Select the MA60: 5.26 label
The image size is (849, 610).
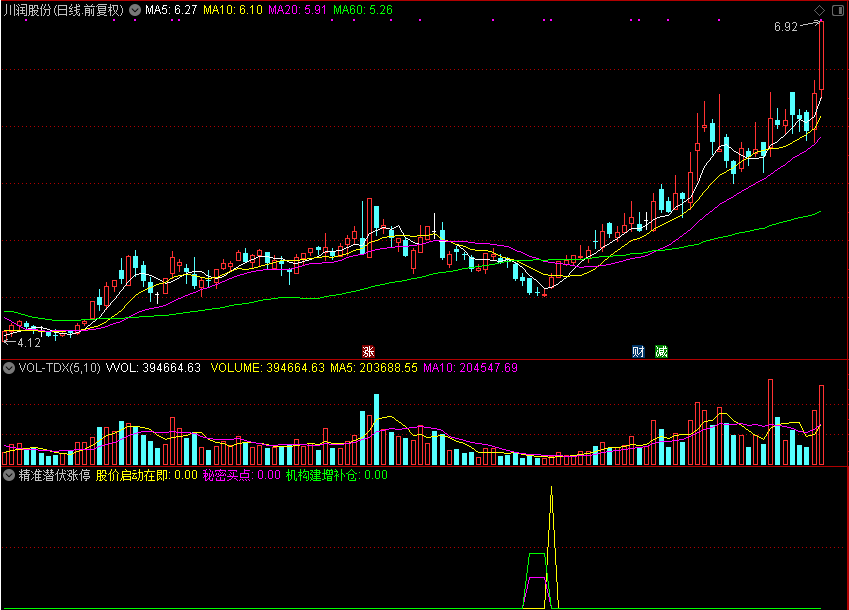[x=363, y=10]
